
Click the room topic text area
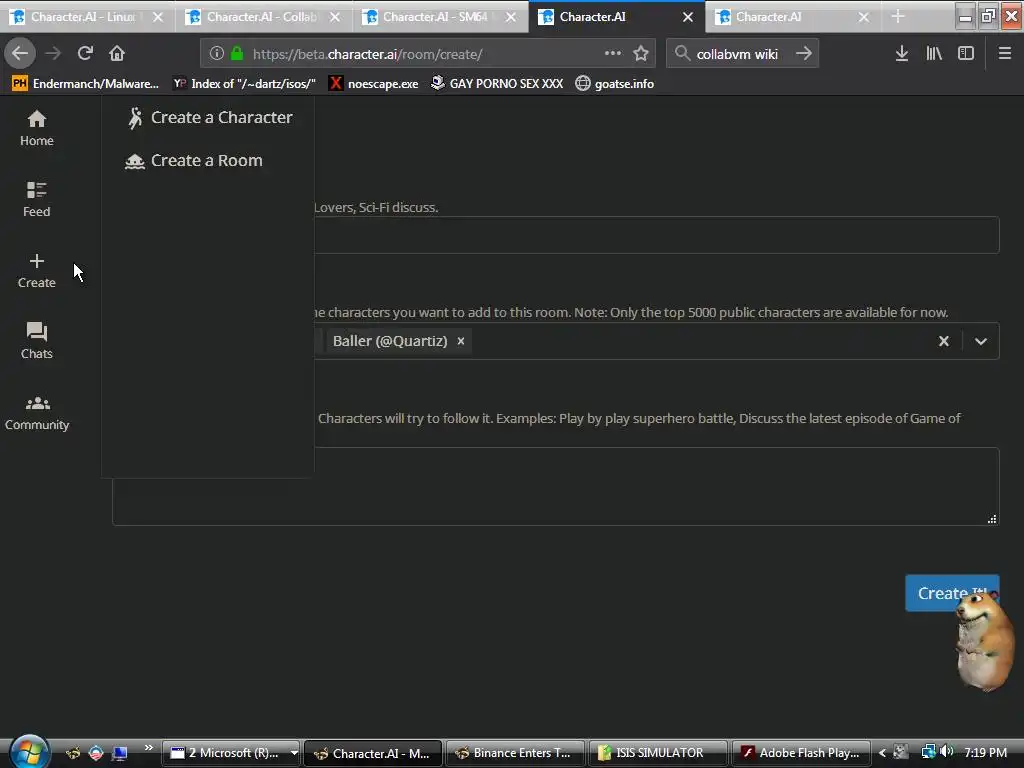point(556,487)
